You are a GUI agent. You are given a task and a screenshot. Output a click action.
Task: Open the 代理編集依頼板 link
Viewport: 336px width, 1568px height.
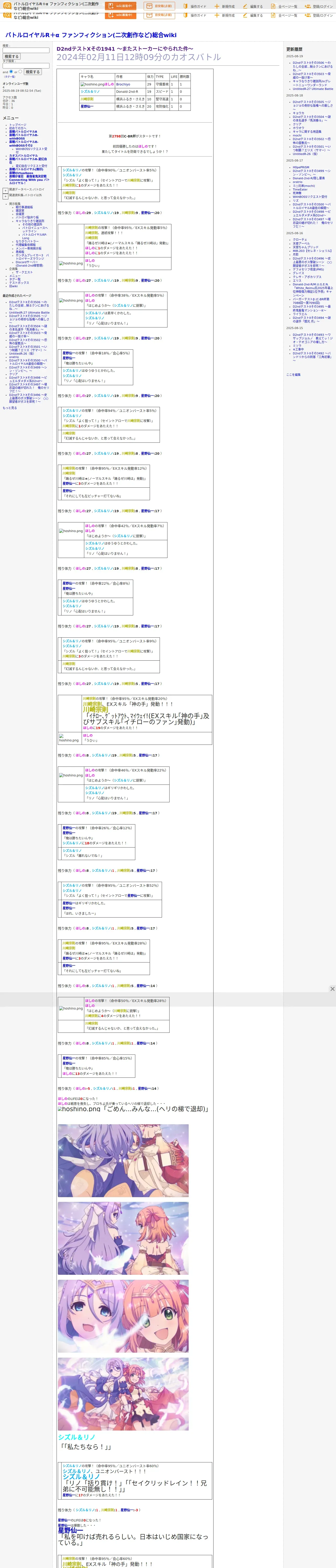coord(26,245)
